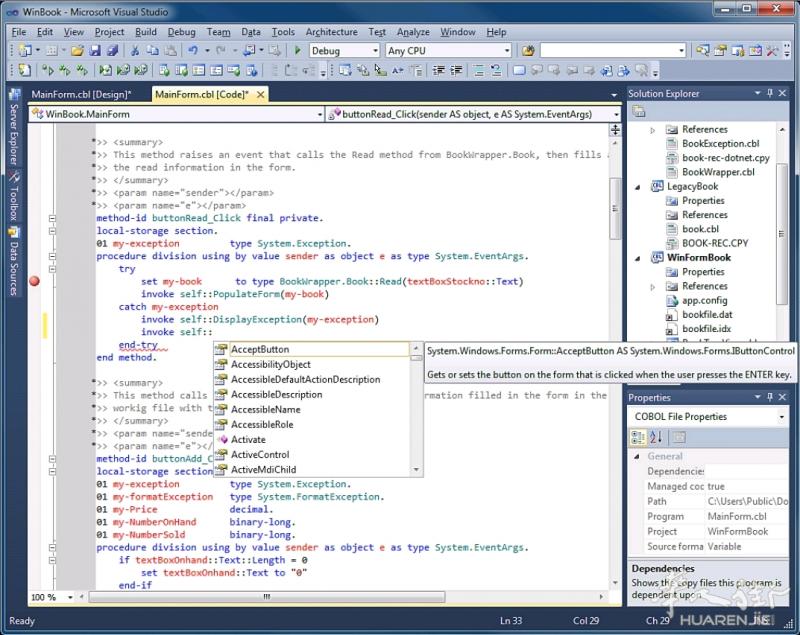Click the Decrease Indent icon
This screenshot has height=635, width=800.
438,70
